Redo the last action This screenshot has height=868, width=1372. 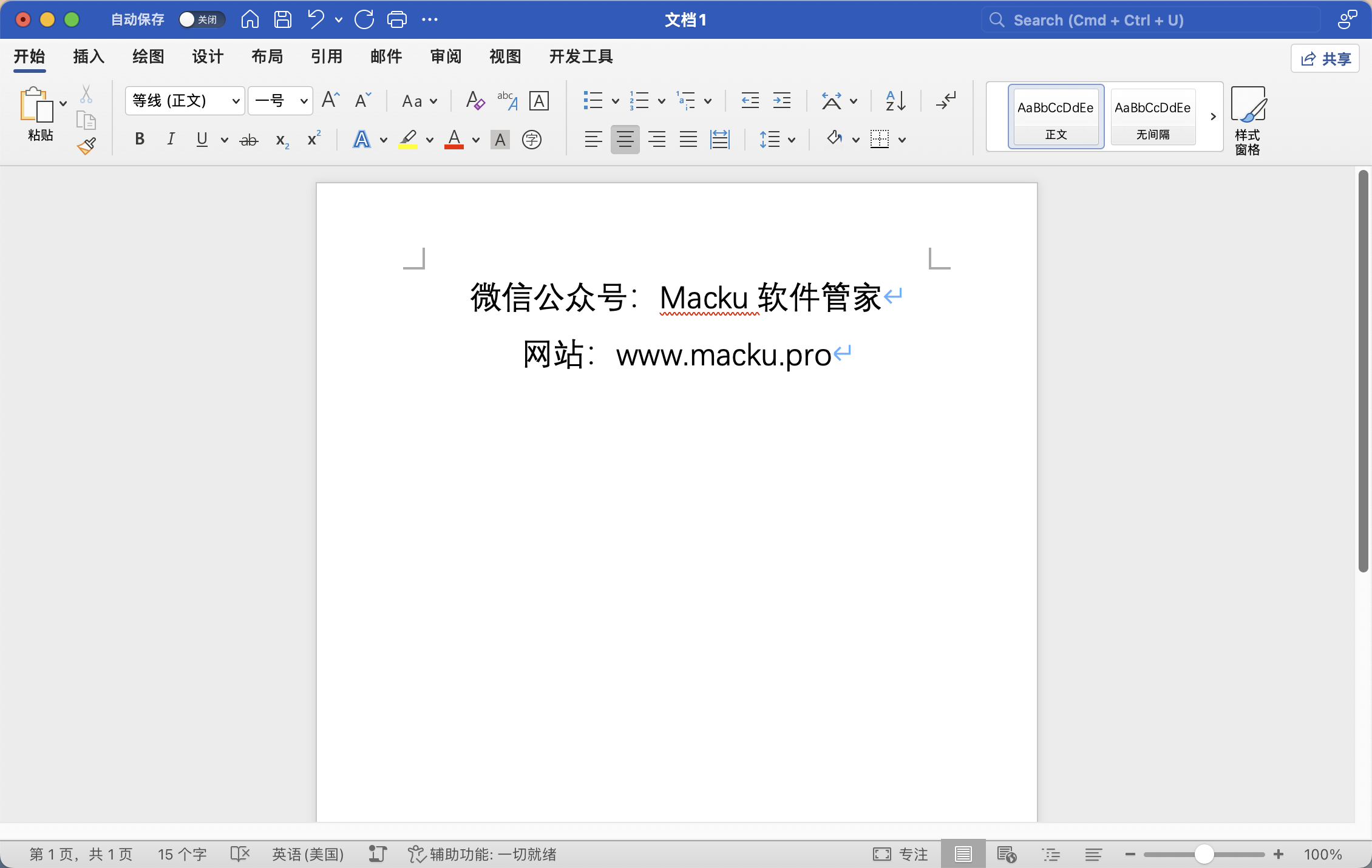click(x=364, y=20)
